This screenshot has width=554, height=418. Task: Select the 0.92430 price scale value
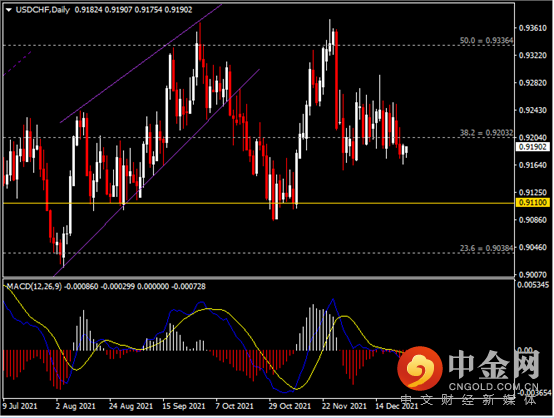coord(533,110)
